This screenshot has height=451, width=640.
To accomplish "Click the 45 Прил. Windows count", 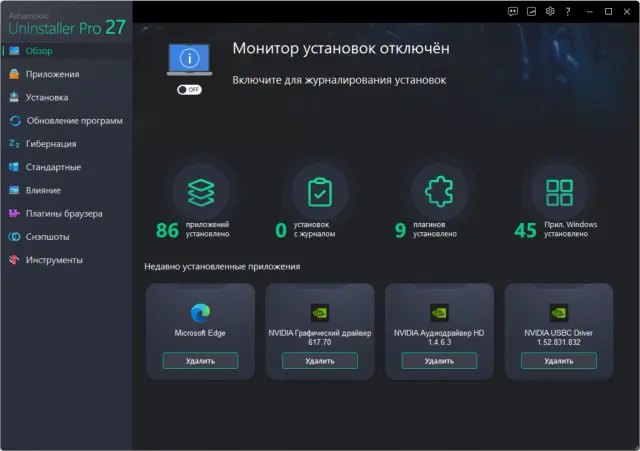I will (556, 229).
